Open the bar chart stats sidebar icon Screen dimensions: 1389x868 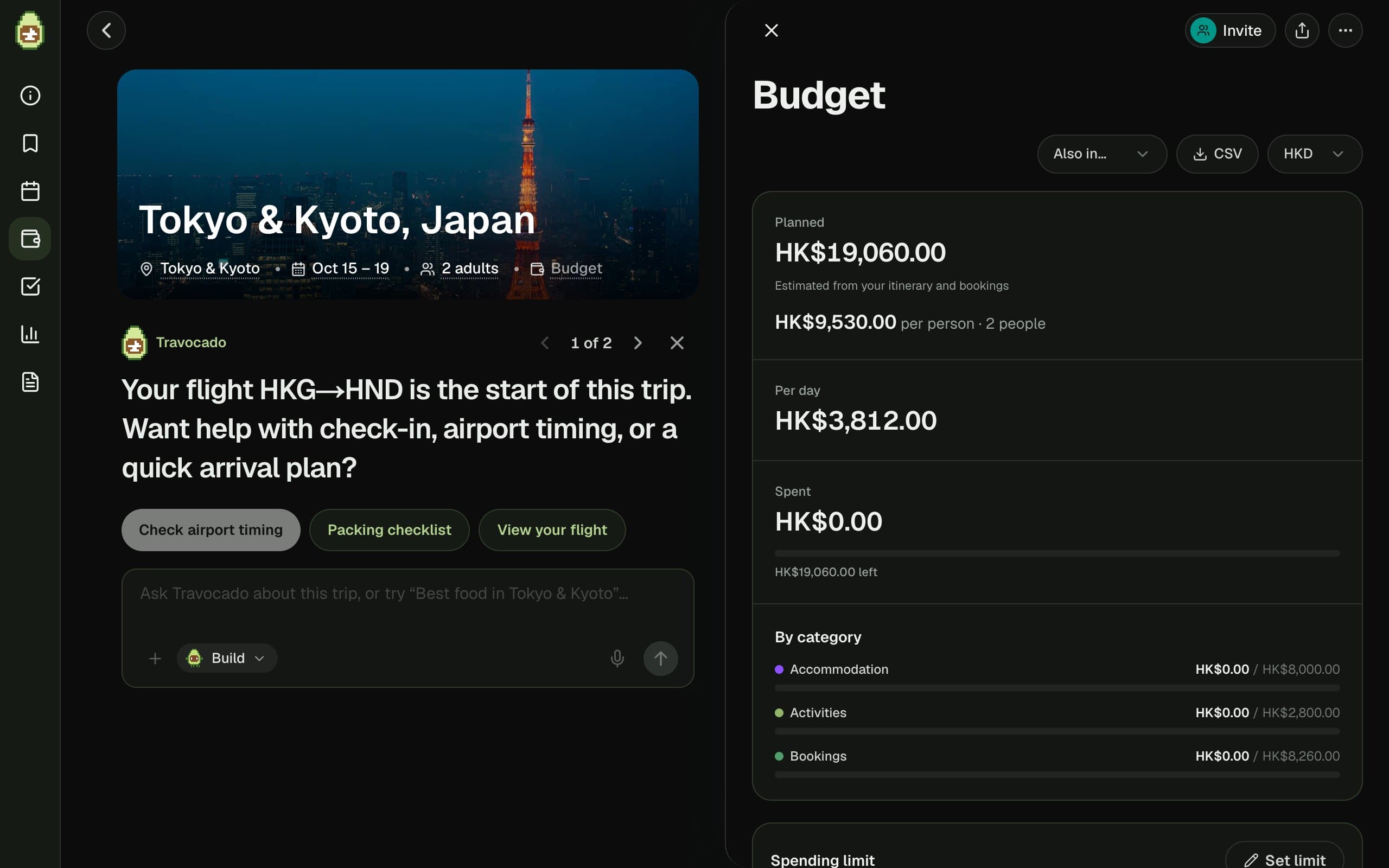pos(30,334)
